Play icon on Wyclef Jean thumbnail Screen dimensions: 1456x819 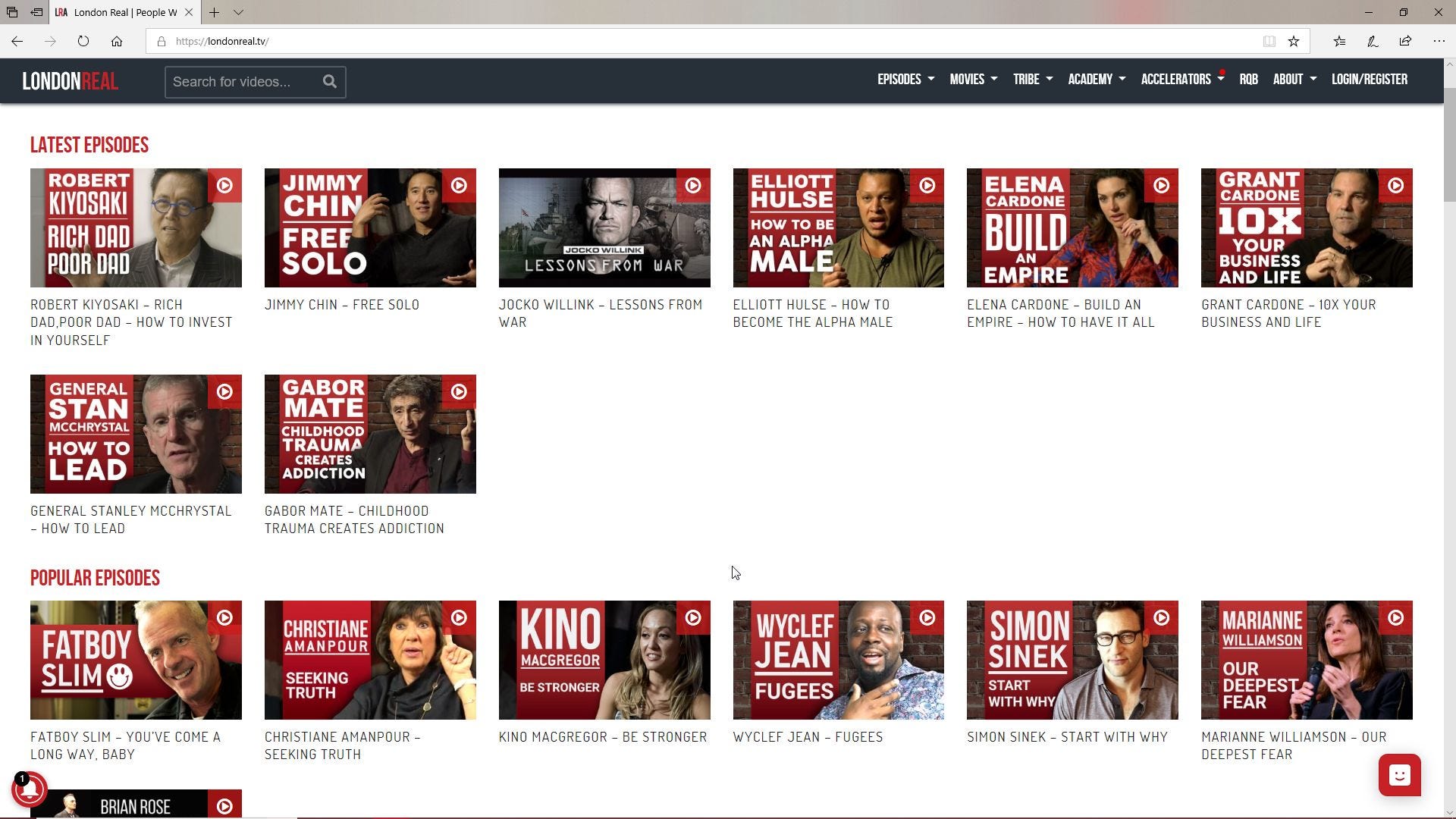[927, 618]
